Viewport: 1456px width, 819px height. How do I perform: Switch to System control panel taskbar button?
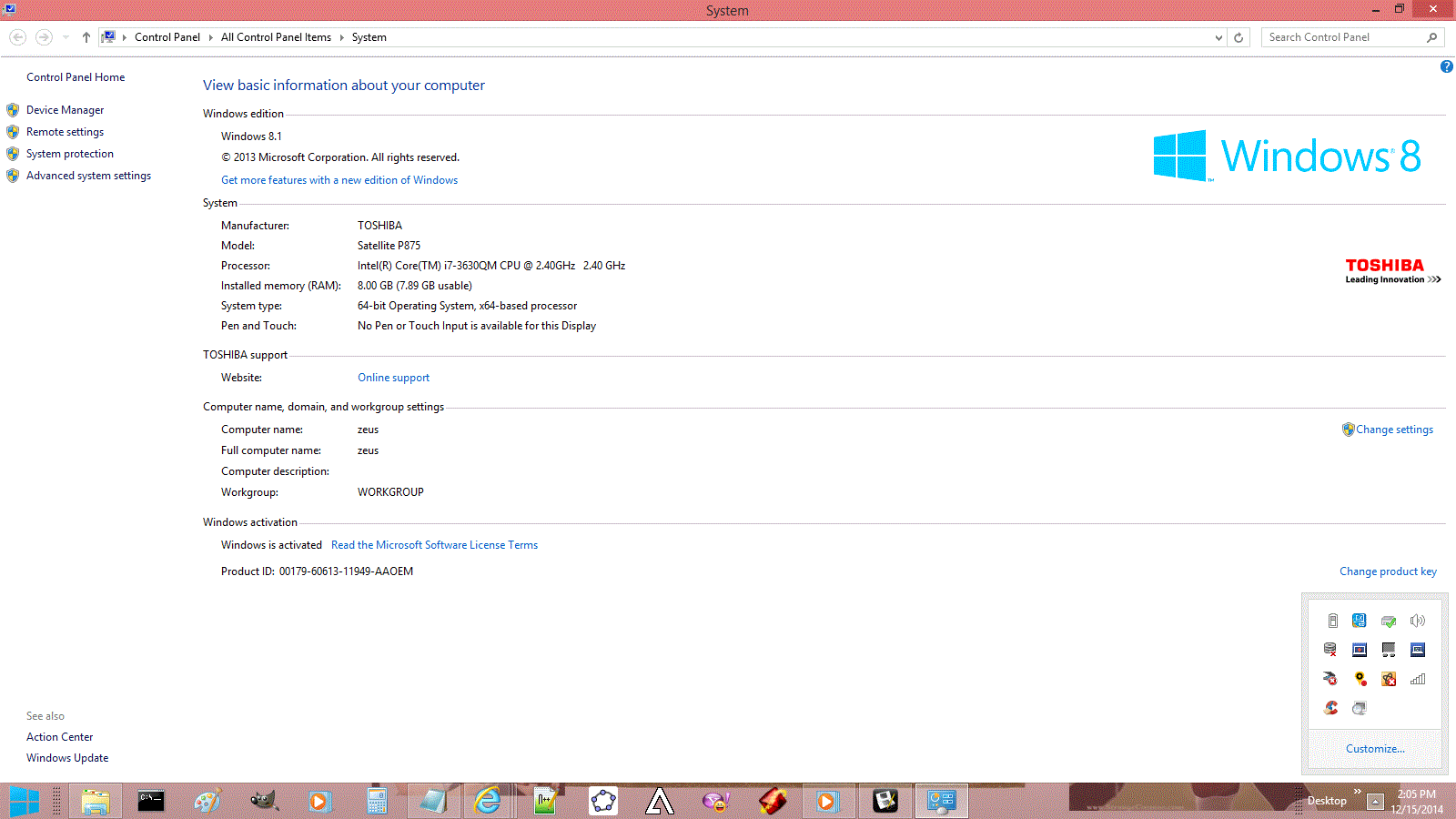[x=941, y=802]
